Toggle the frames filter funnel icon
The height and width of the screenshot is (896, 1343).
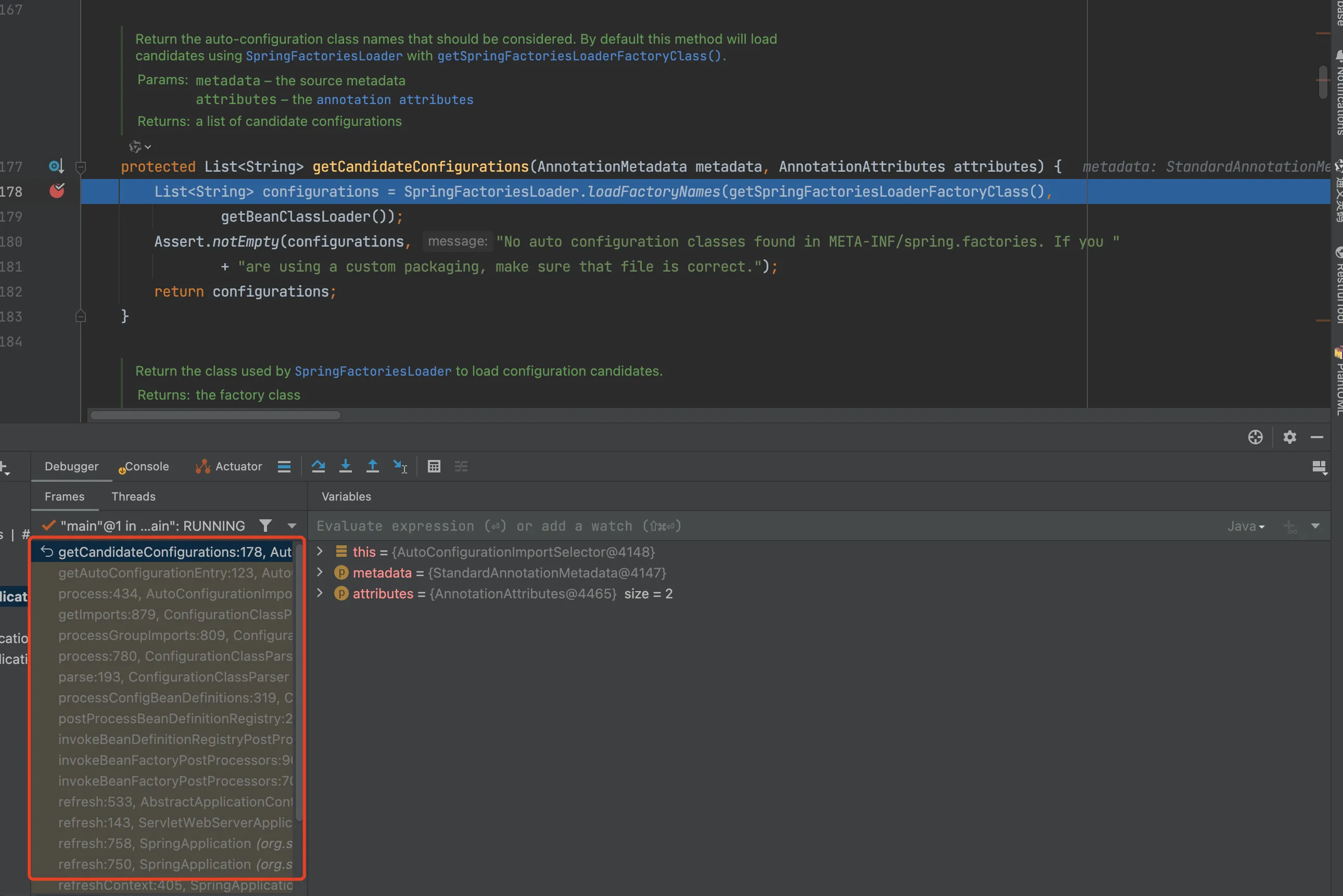(265, 525)
